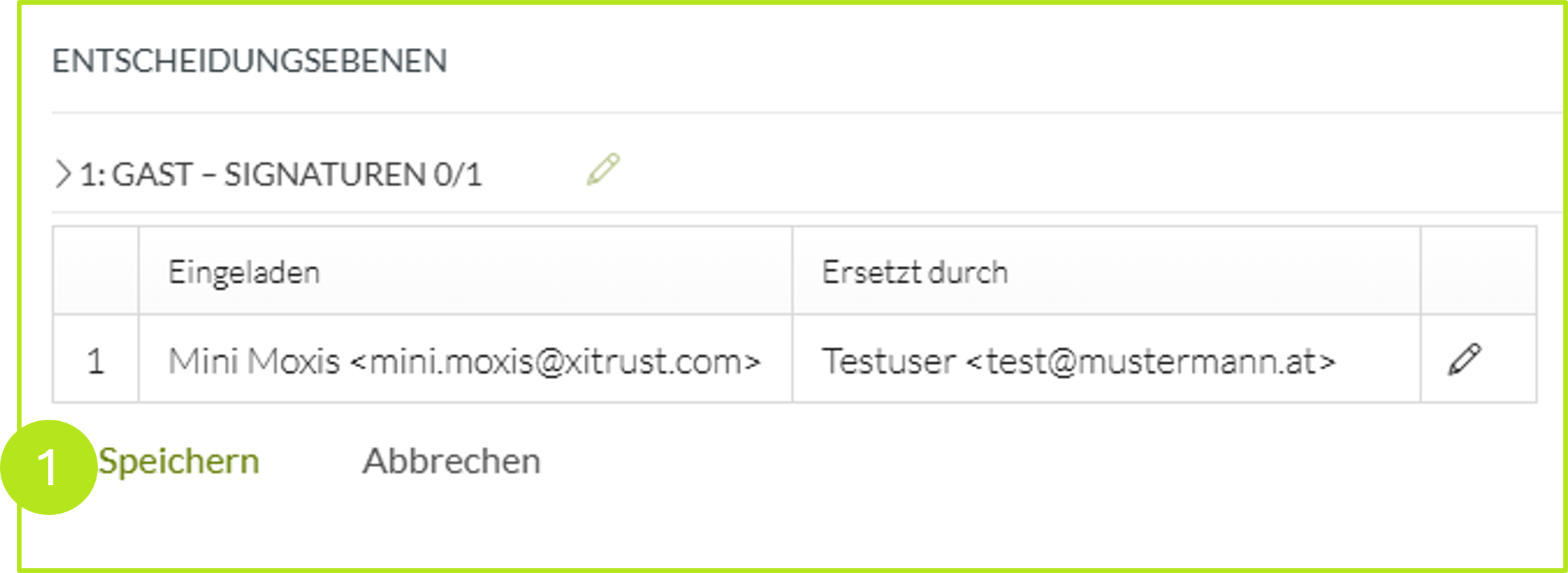Select the Mini Moxis name

click(254, 361)
